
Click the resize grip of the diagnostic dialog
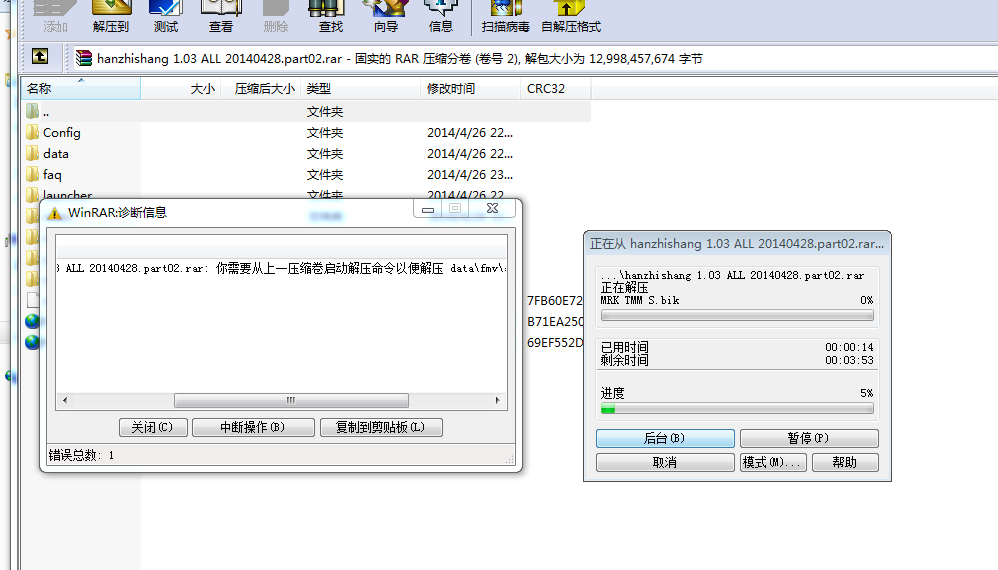(509, 459)
